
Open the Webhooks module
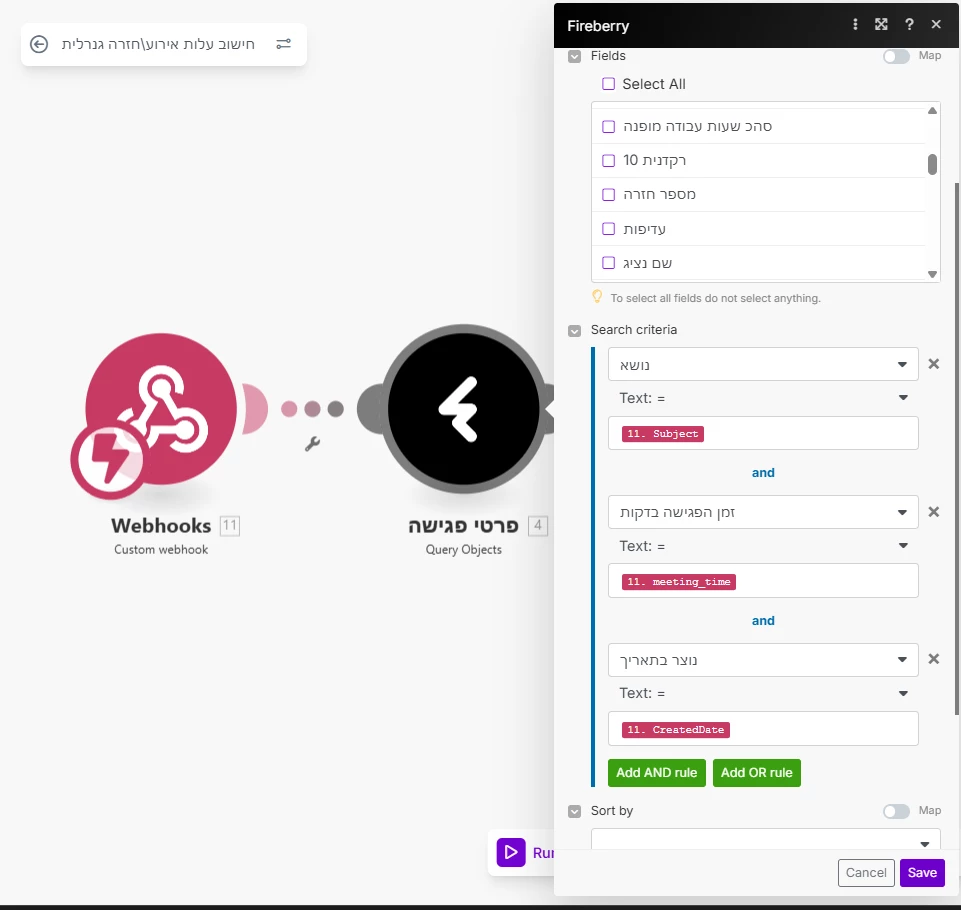click(x=161, y=409)
